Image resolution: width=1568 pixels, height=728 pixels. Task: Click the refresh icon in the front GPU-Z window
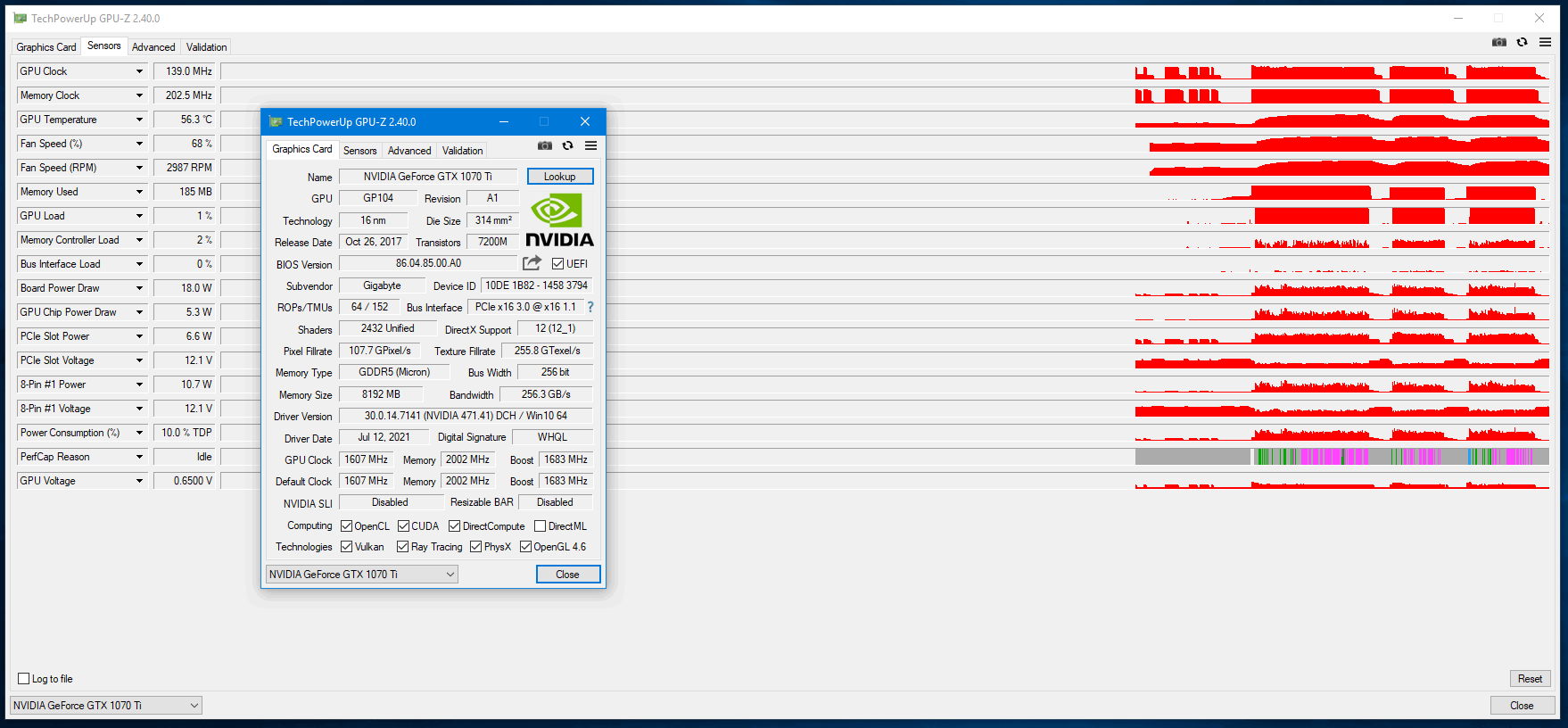[567, 145]
